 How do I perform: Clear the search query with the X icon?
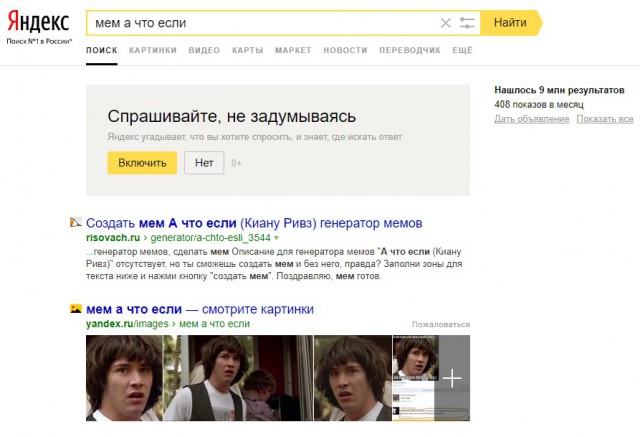446,22
